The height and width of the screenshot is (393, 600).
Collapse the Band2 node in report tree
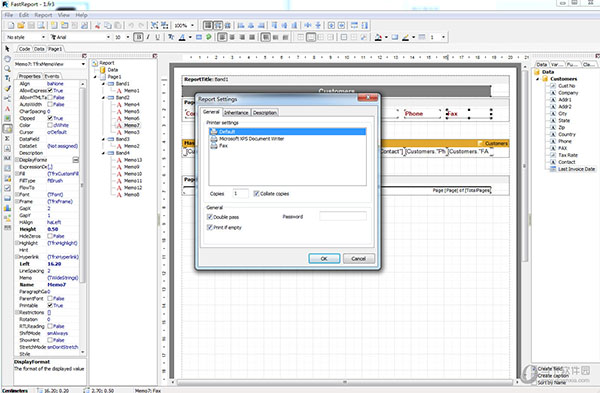point(103,98)
